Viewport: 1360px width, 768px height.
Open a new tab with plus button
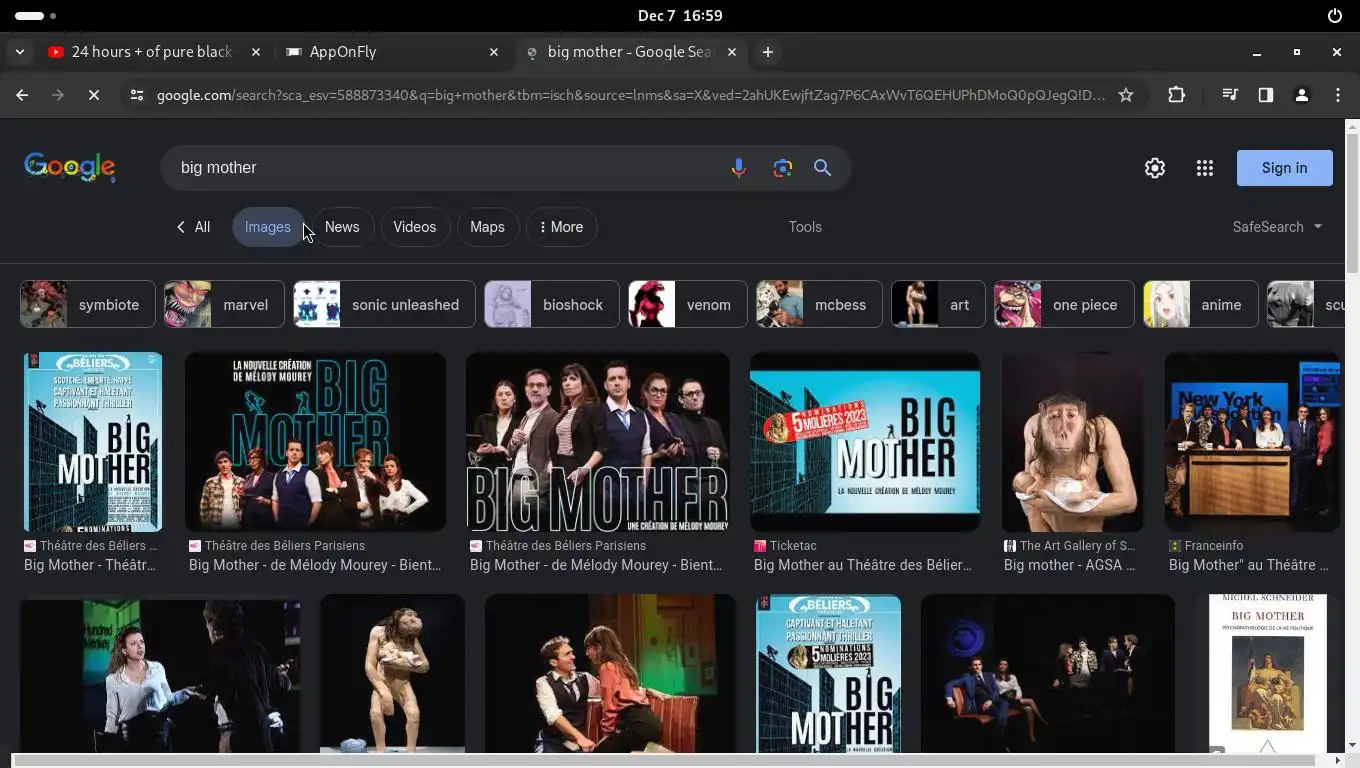coord(768,52)
